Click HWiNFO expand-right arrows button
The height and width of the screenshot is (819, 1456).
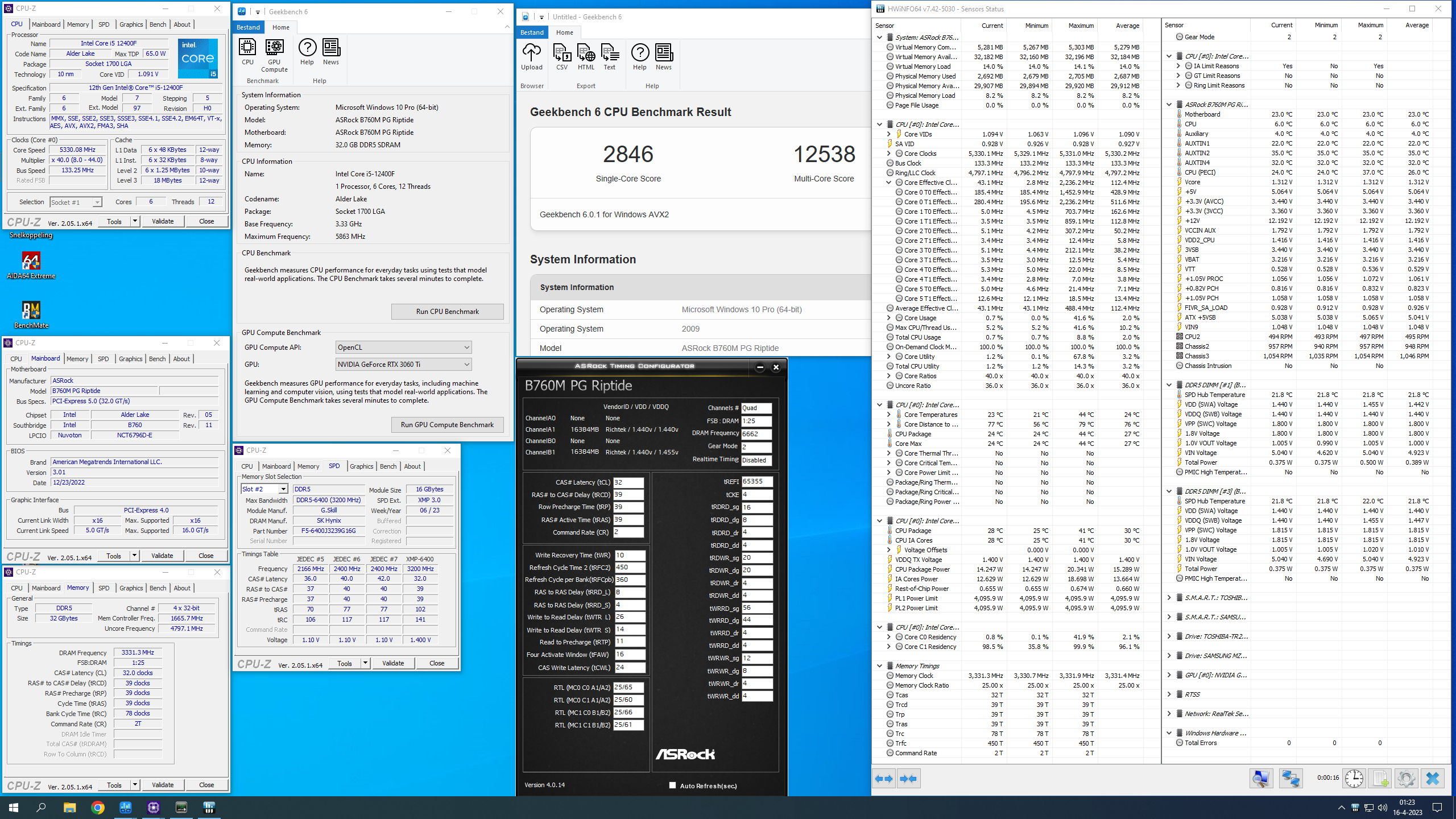tap(909, 779)
